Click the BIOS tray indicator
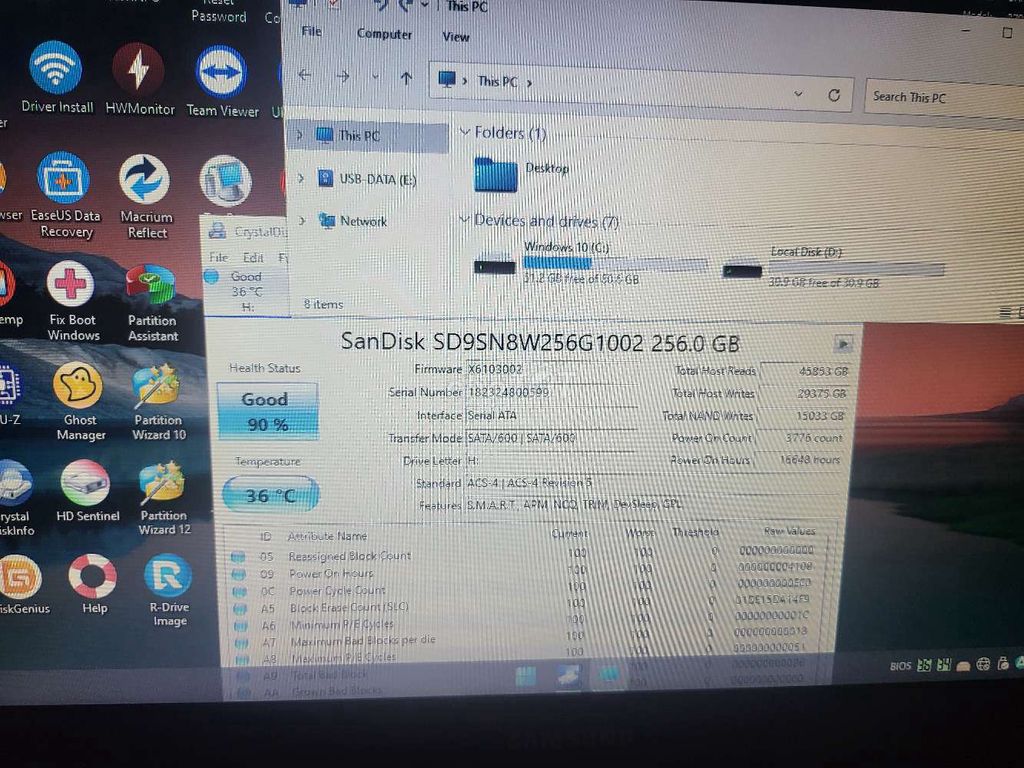 (899, 666)
